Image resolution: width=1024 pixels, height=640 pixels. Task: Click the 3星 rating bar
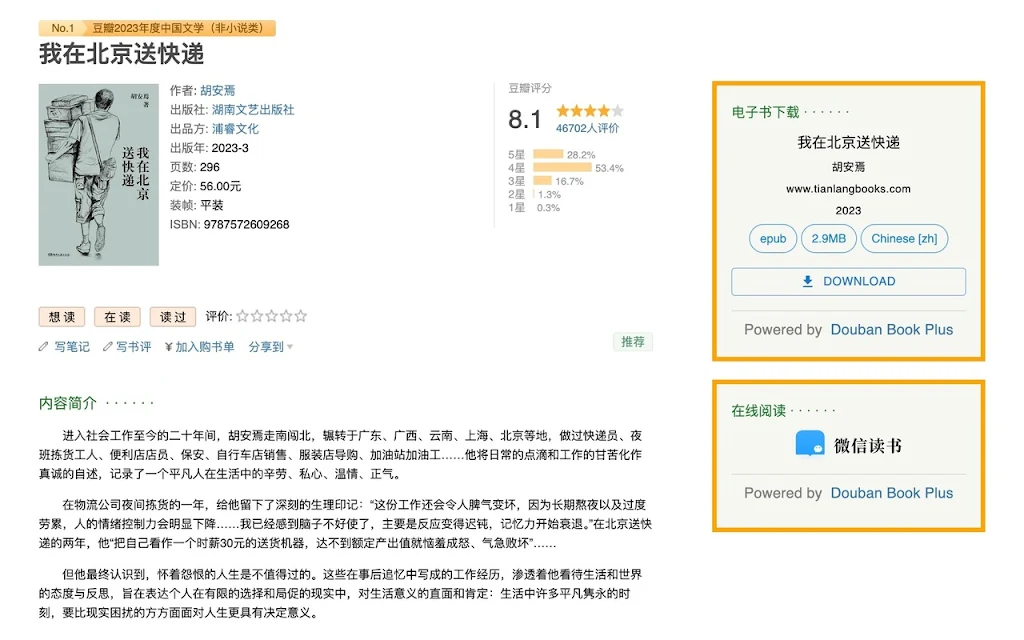click(x=542, y=181)
